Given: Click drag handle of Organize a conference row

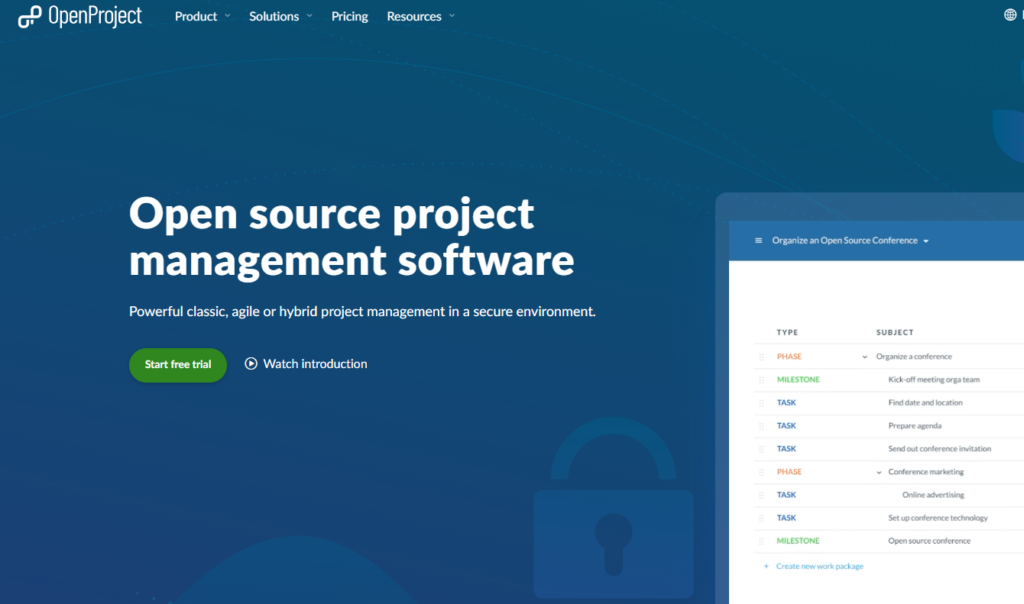Looking at the screenshot, I should tap(761, 357).
